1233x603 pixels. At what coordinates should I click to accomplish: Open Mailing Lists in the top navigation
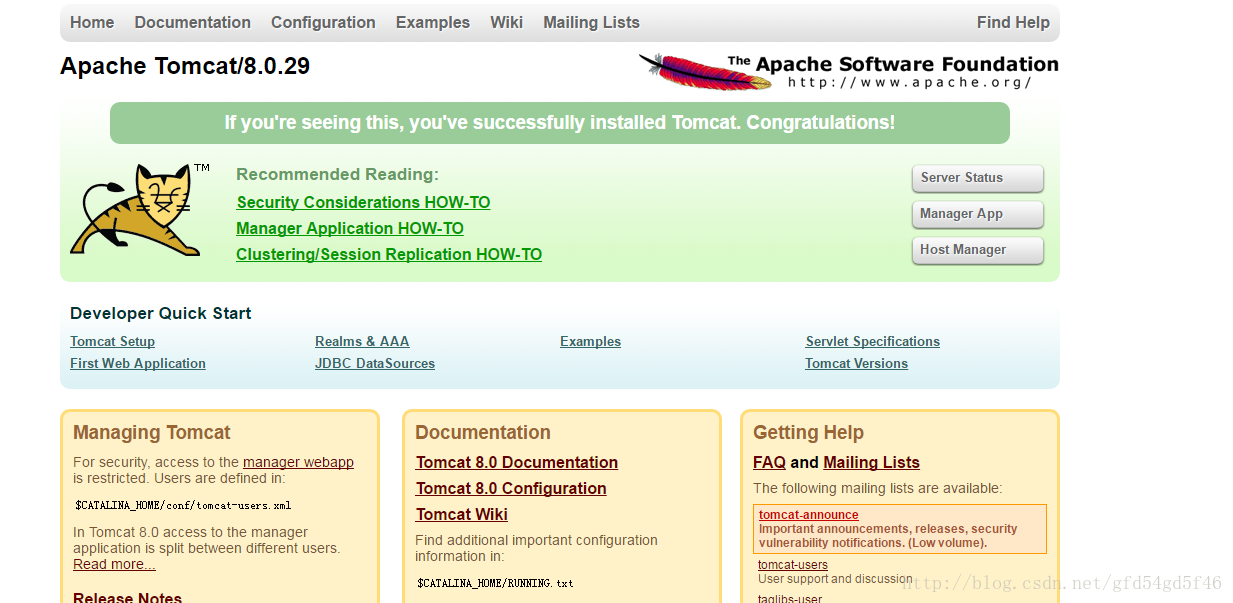pyautogui.click(x=591, y=22)
